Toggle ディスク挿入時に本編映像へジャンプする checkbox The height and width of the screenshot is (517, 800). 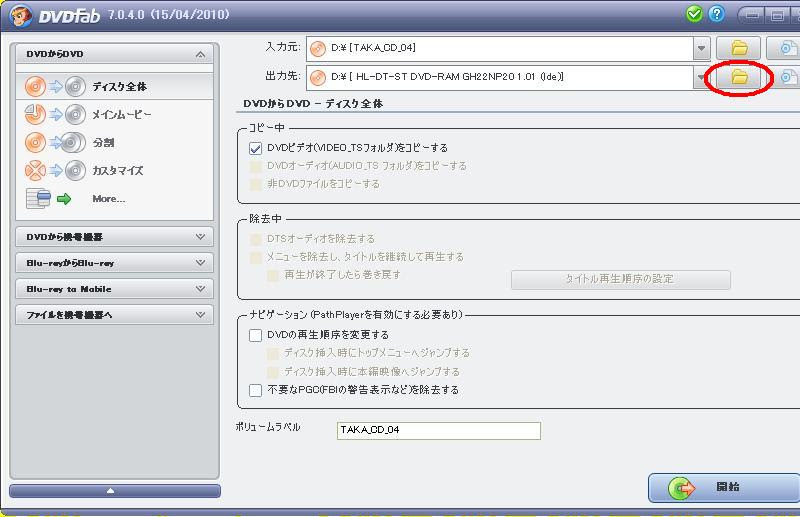coord(273,372)
